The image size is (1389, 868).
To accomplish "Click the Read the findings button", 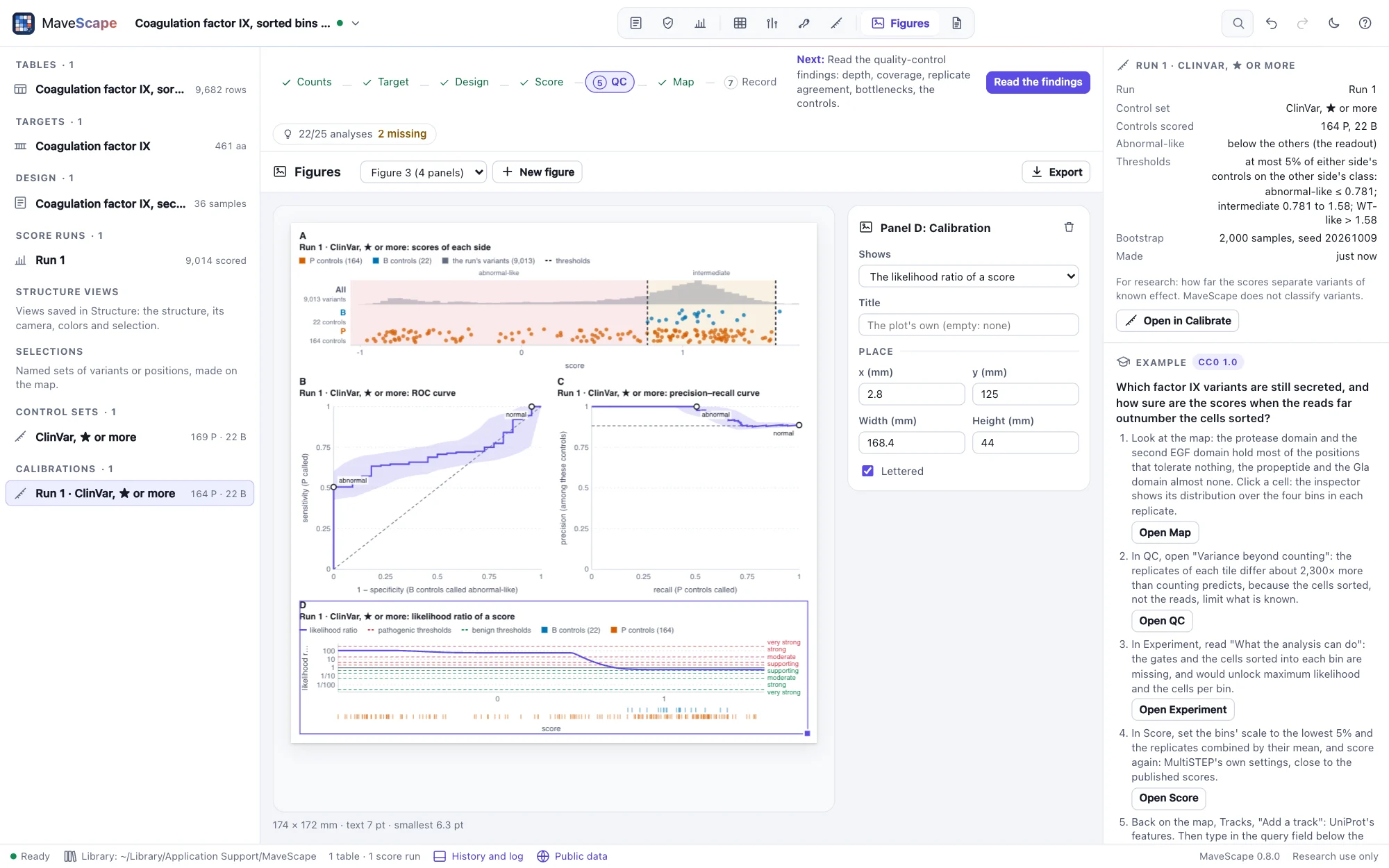I will (1038, 82).
